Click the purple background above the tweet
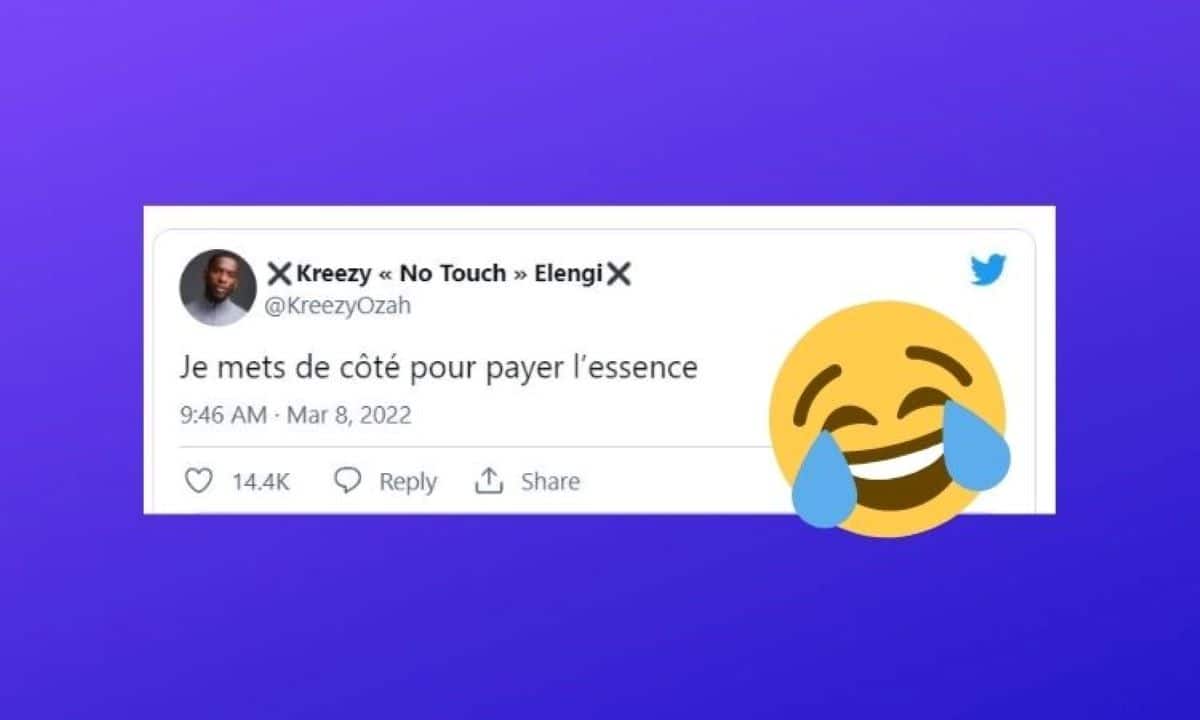 click(x=600, y=100)
